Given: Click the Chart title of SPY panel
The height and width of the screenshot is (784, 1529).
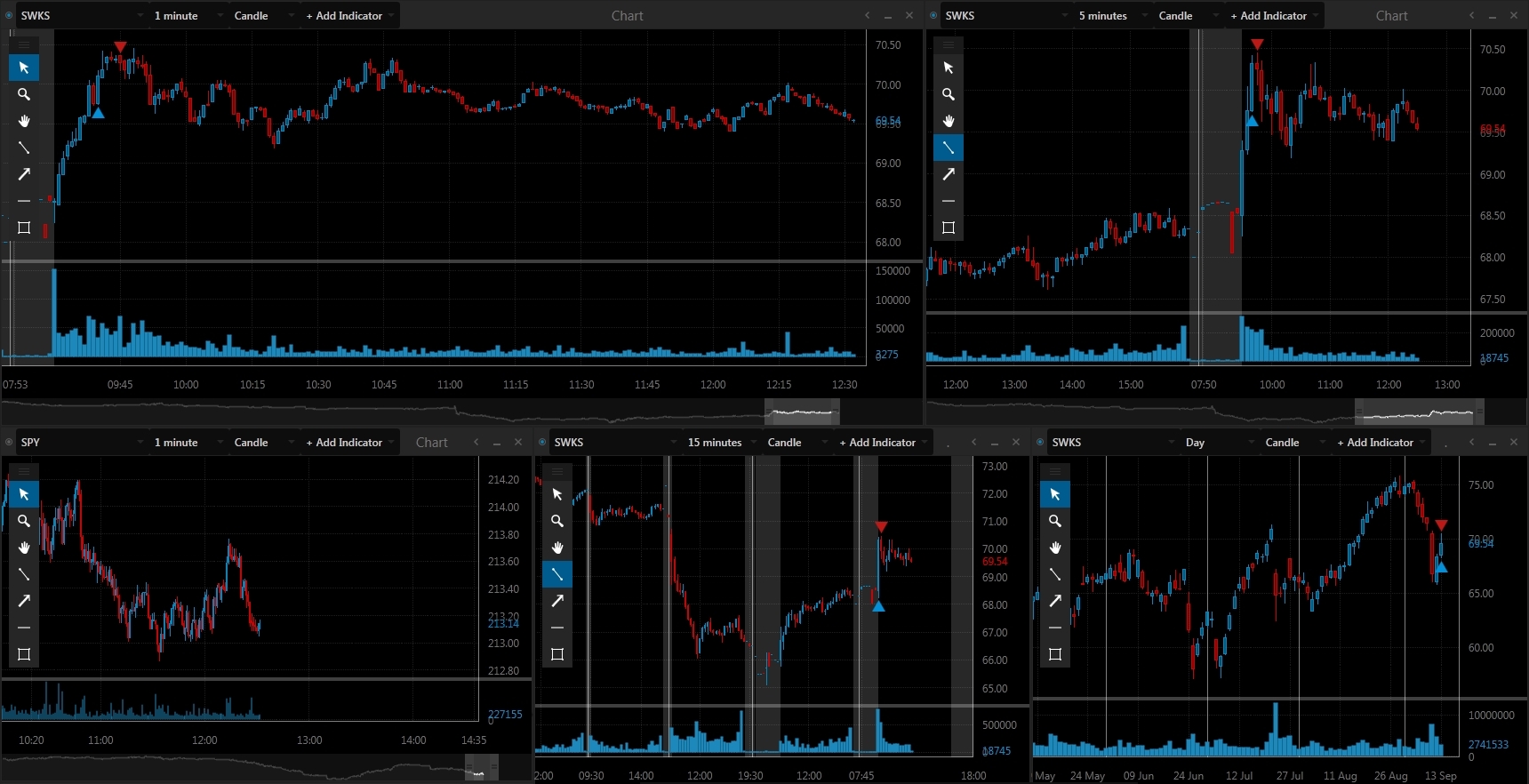Looking at the screenshot, I should click(431, 442).
